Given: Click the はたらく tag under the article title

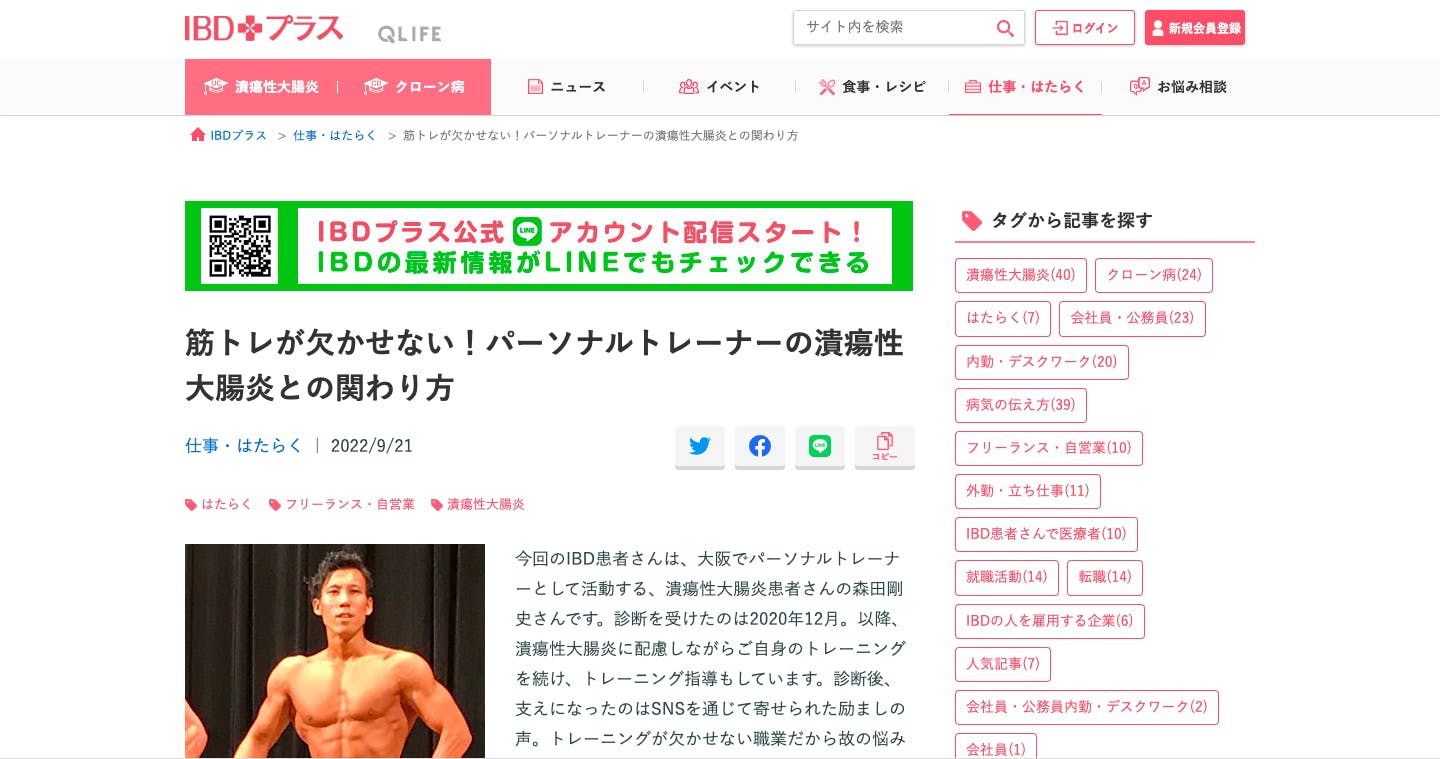Looking at the screenshot, I should pos(219,505).
